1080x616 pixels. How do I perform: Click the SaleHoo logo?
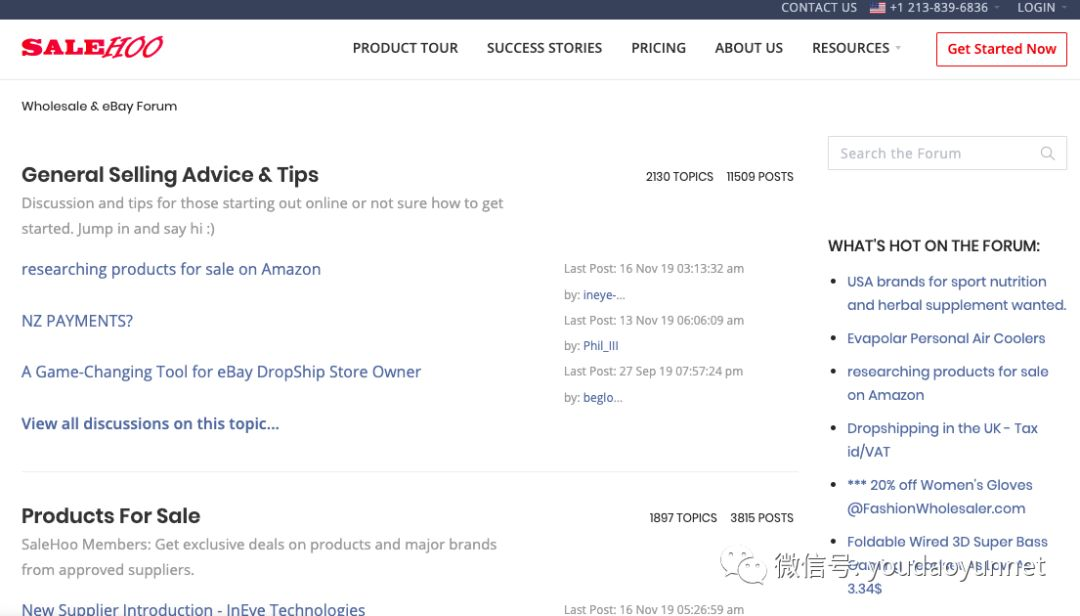tap(92, 48)
